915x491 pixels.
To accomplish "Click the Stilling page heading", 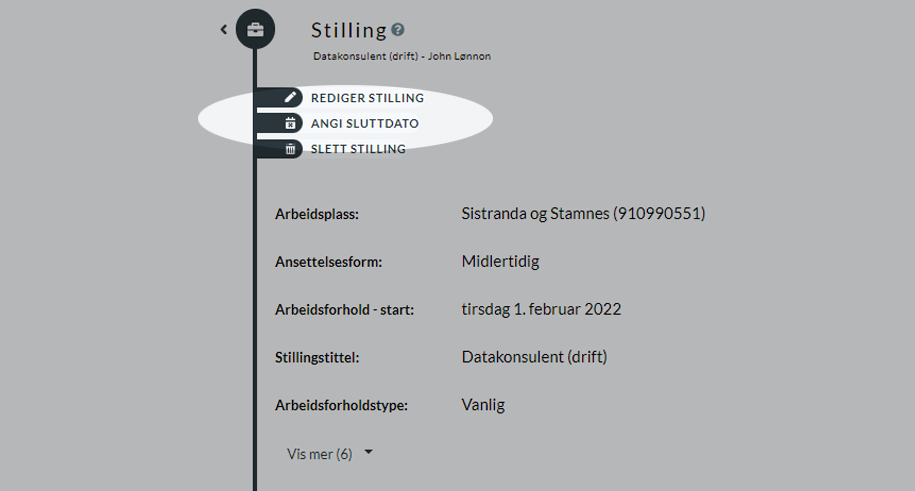I will coord(348,30).
